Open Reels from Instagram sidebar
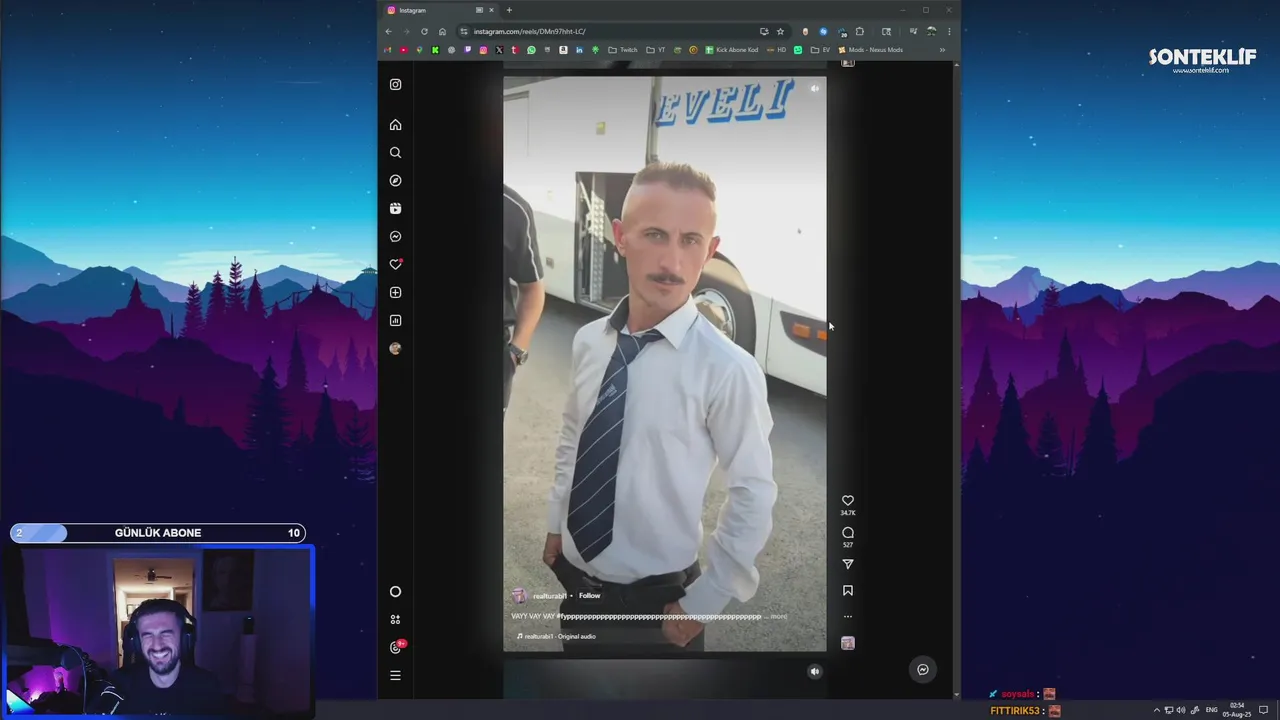Viewport: 1280px width, 720px height. tap(395, 209)
